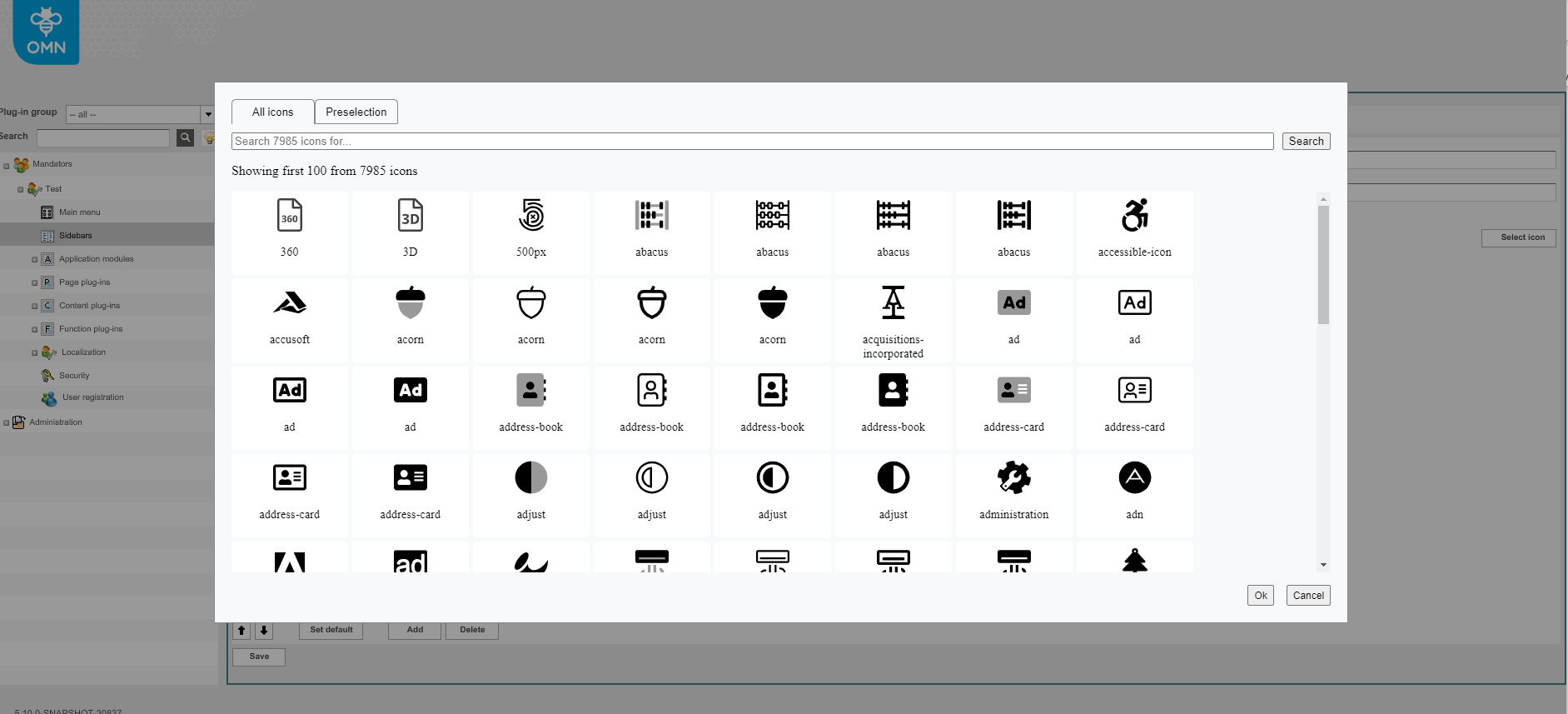Select the Test mandator item

pos(53,189)
